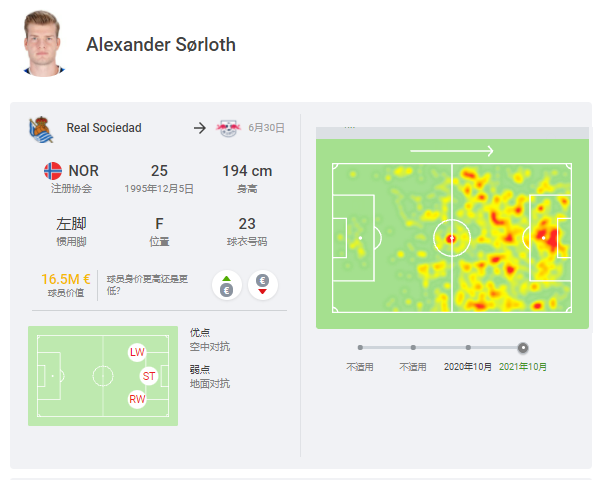
Task: Click the 2020年10月 date label
Action: (468, 367)
